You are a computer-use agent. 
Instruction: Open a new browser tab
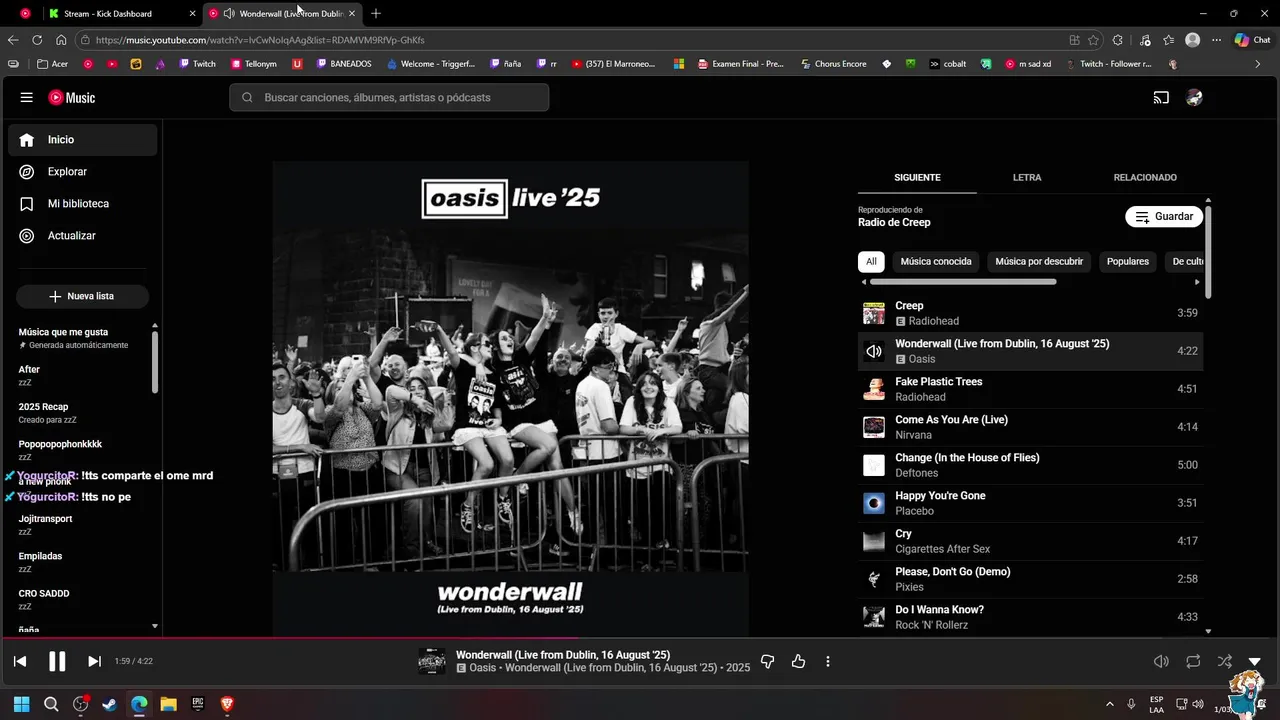coord(376,14)
